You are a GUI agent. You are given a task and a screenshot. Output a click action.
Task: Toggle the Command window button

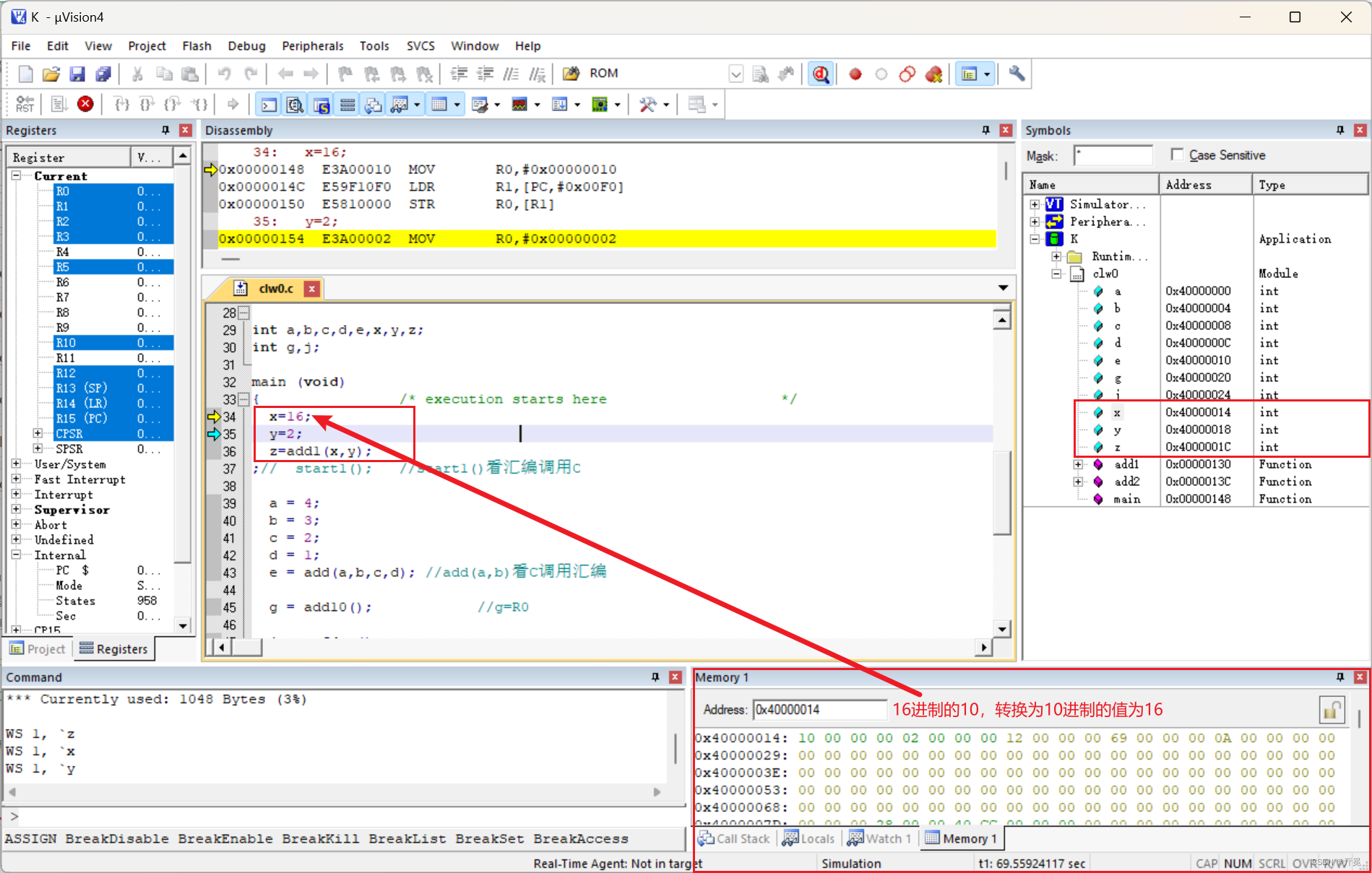coord(269,105)
